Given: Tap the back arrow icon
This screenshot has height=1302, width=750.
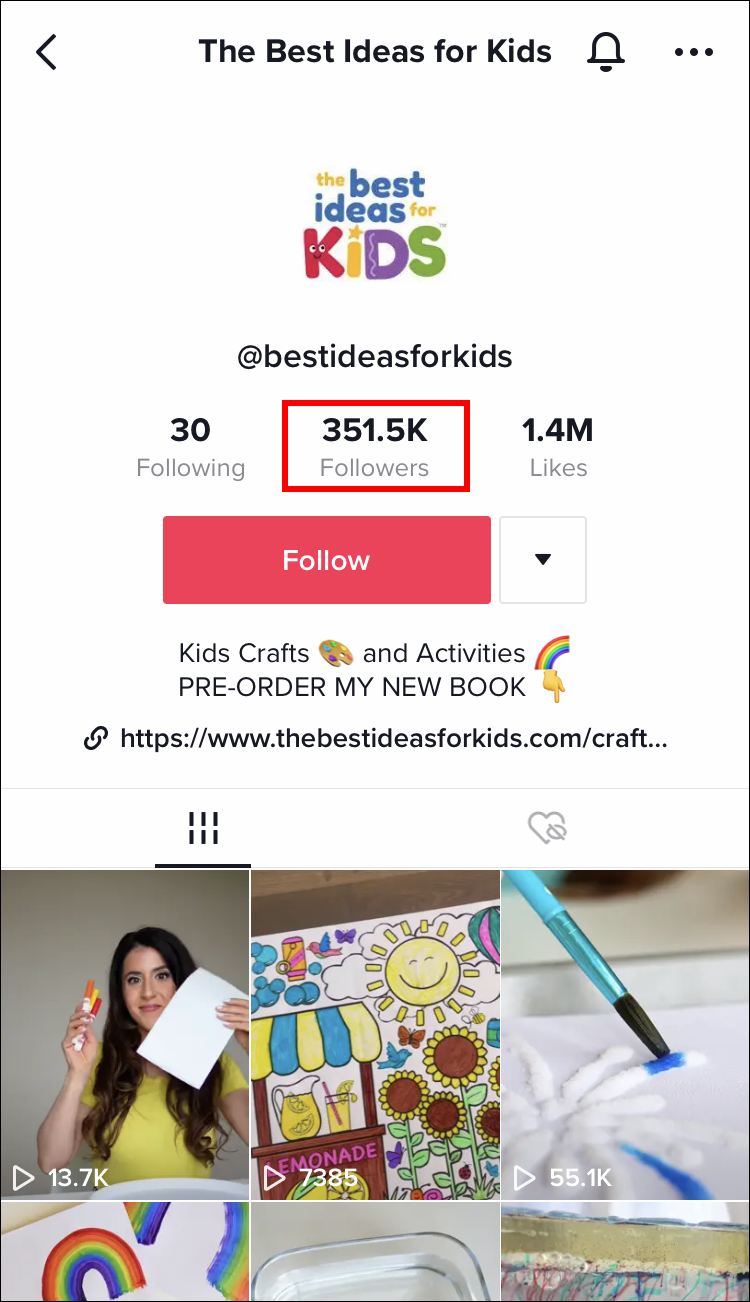Looking at the screenshot, I should click(x=47, y=52).
